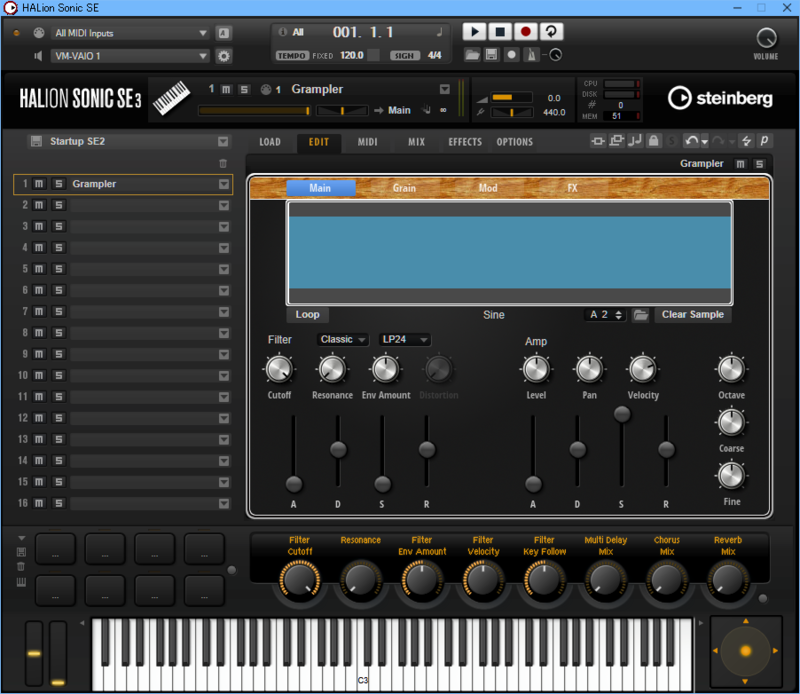Click the first trigger pad

(x=55, y=549)
